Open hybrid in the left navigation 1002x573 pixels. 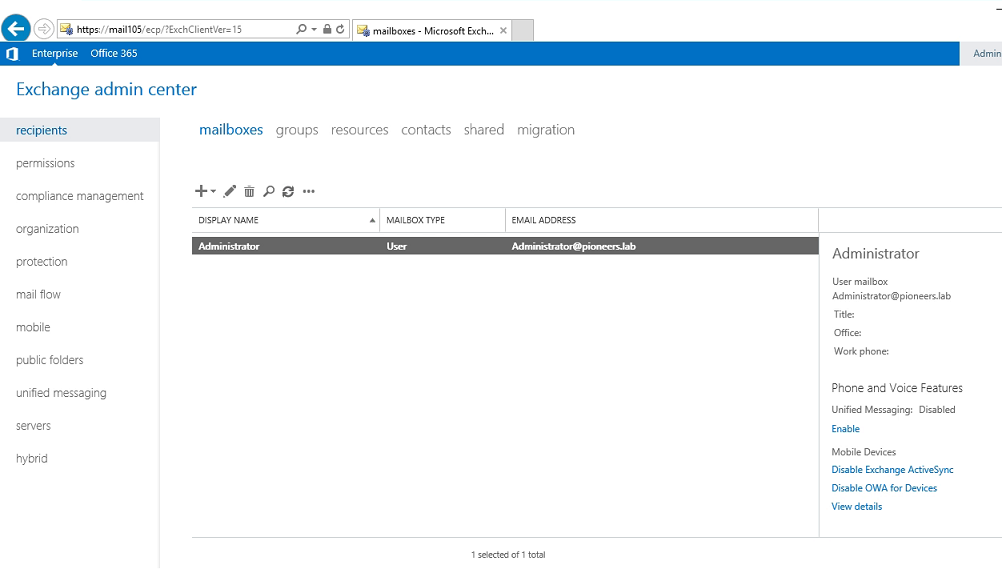click(32, 459)
